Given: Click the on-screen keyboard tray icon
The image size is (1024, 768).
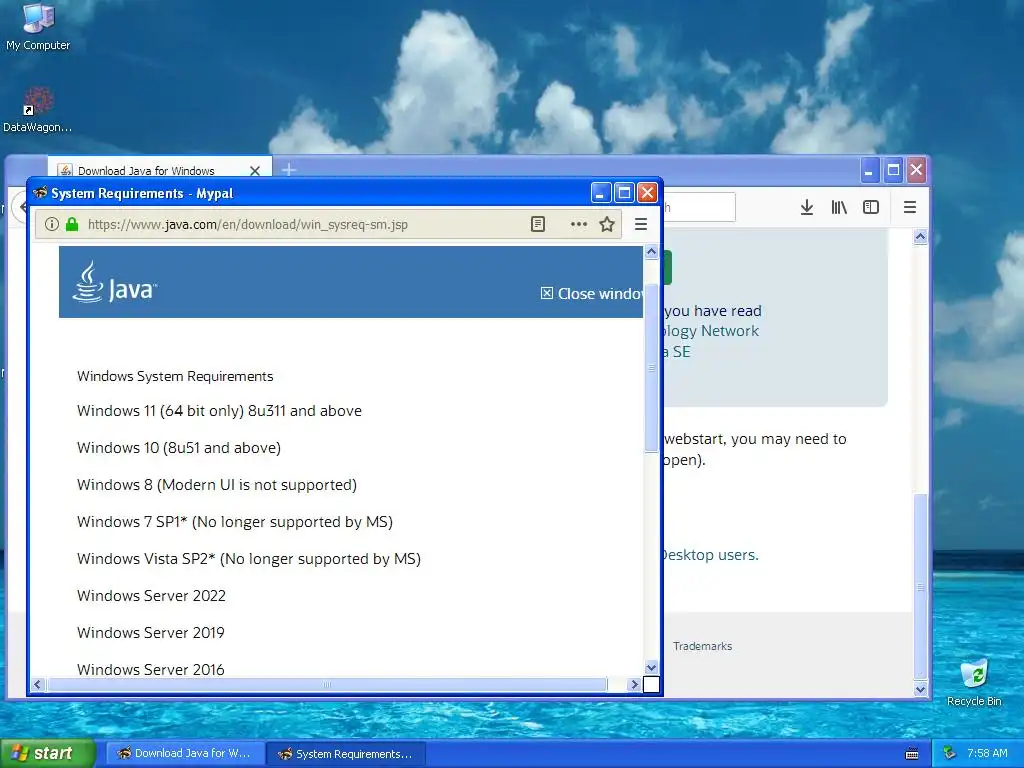Looking at the screenshot, I should [x=912, y=754].
